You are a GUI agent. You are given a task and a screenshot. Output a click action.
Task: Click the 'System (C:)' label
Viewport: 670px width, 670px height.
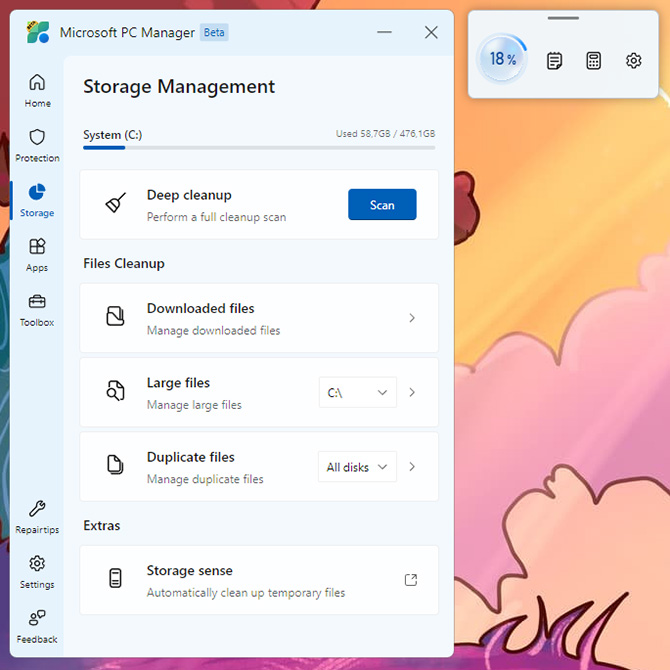[112, 135]
